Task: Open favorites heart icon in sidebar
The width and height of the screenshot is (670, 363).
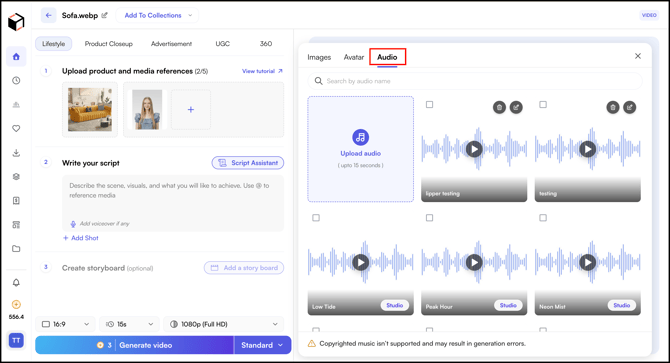Action: coord(16,129)
